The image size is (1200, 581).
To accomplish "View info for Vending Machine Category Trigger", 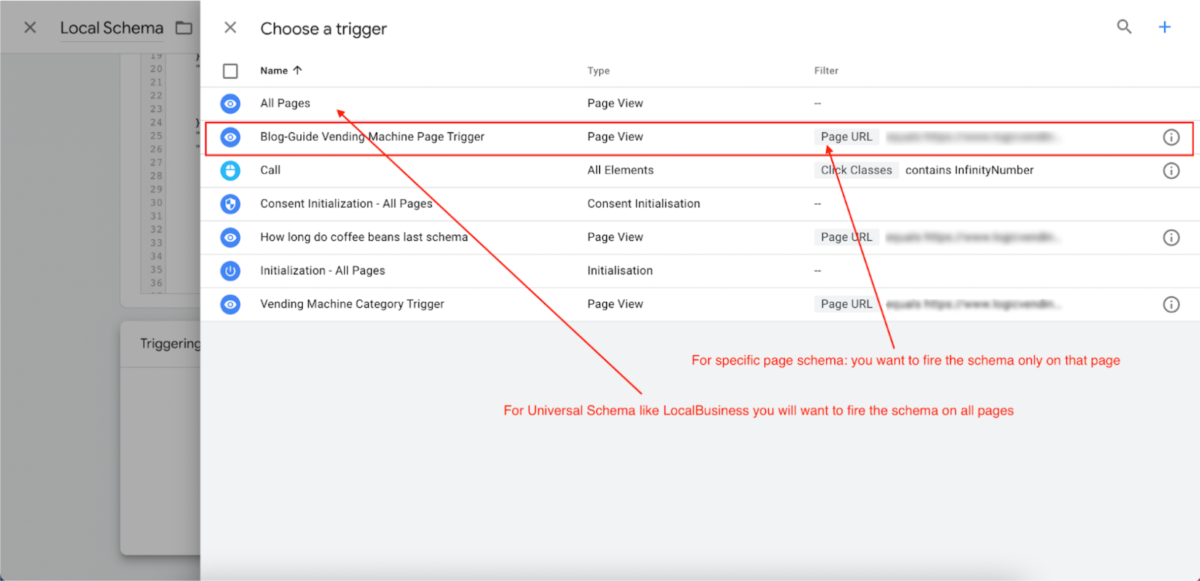I will tap(1171, 304).
